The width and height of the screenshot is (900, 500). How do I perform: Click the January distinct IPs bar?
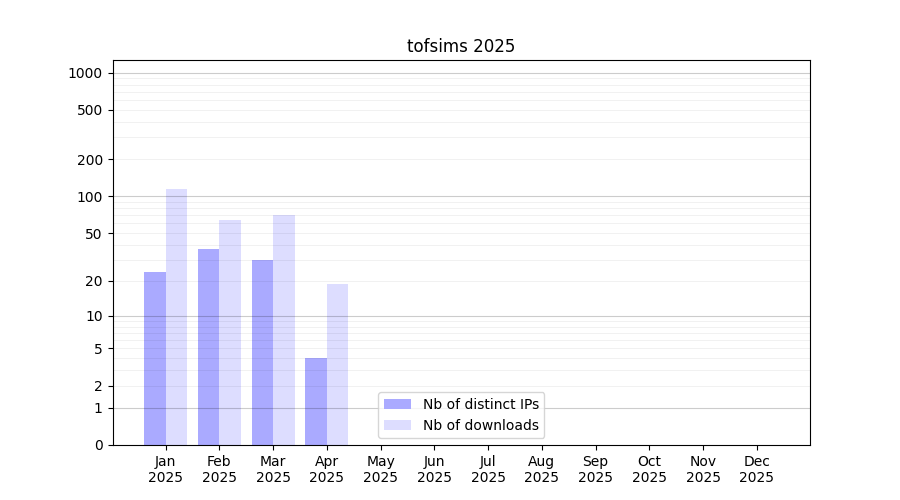(x=155, y=358)
